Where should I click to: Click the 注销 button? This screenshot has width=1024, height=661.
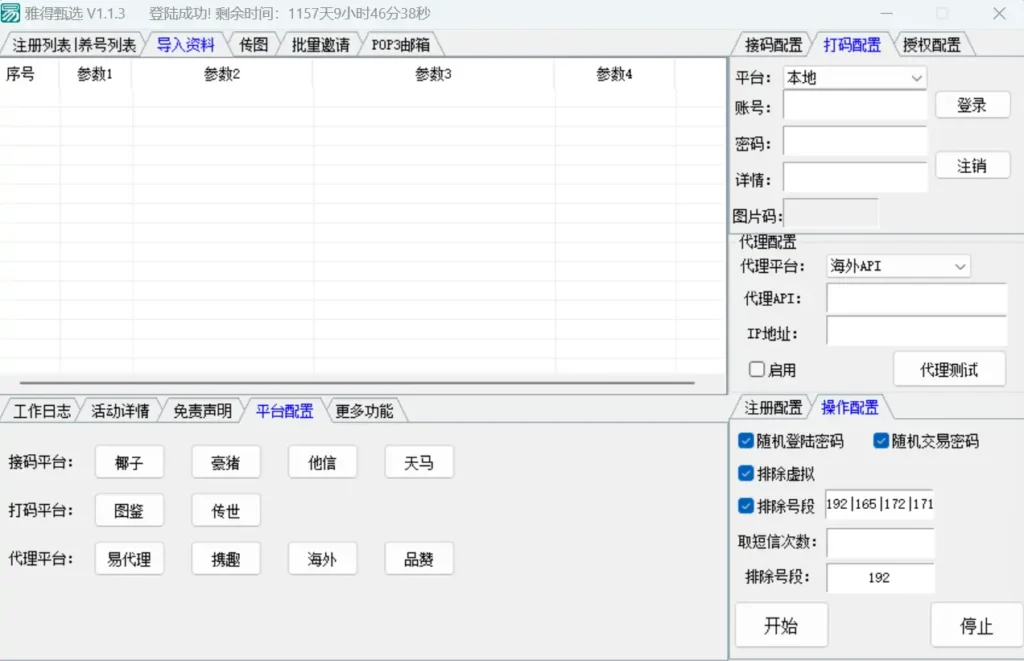972,165
